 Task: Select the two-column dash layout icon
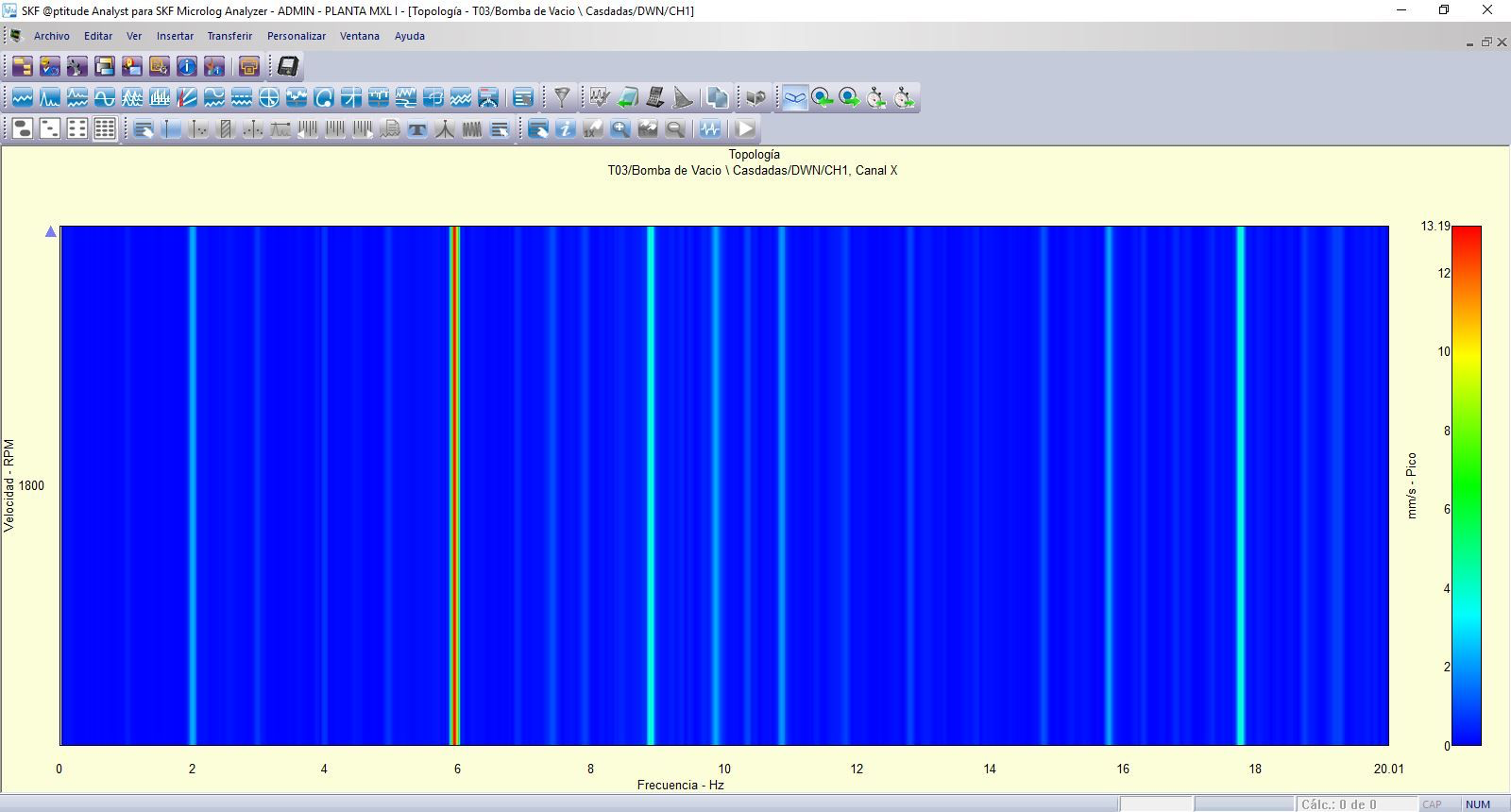tap(77, 128)
